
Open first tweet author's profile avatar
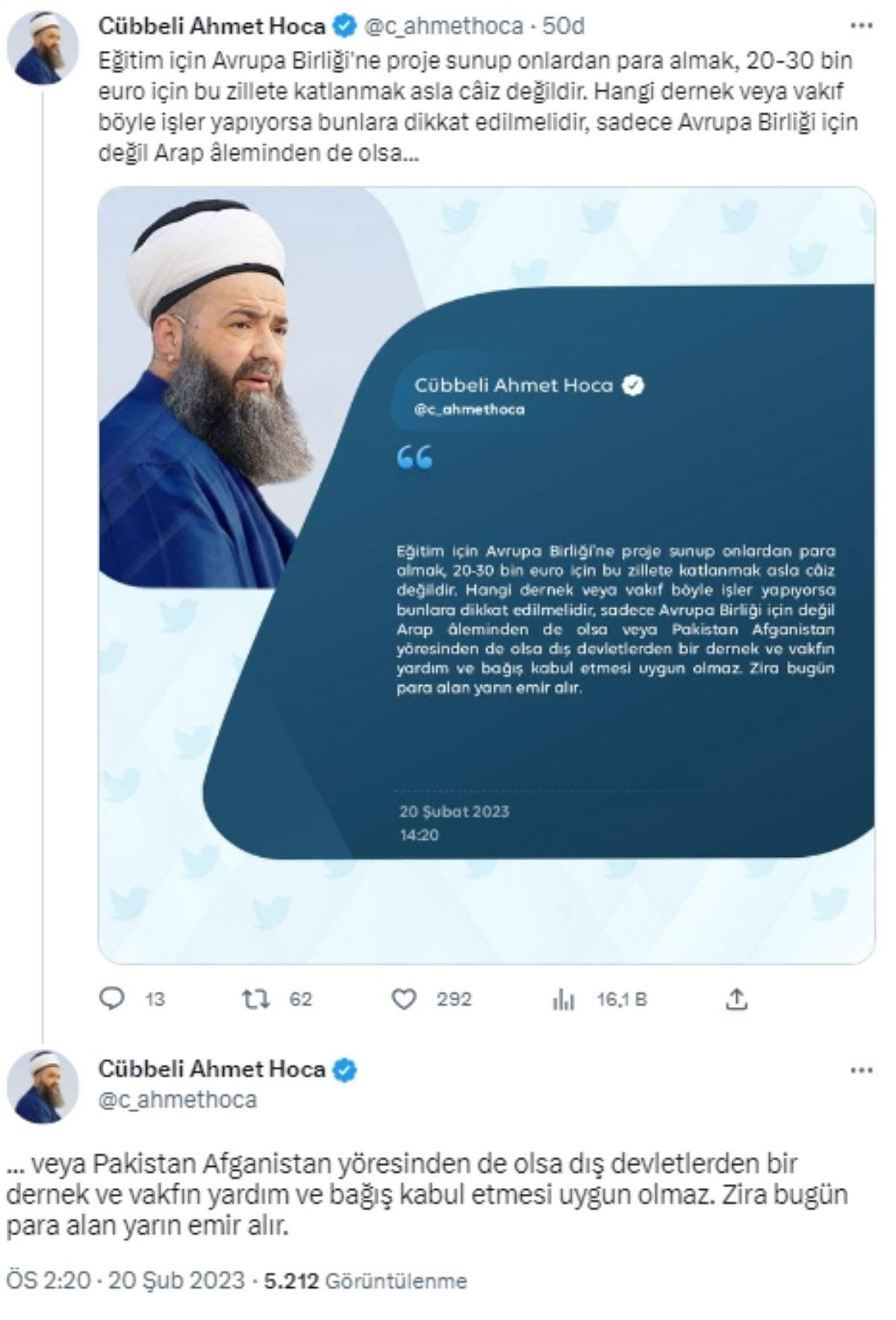point(43,48)
